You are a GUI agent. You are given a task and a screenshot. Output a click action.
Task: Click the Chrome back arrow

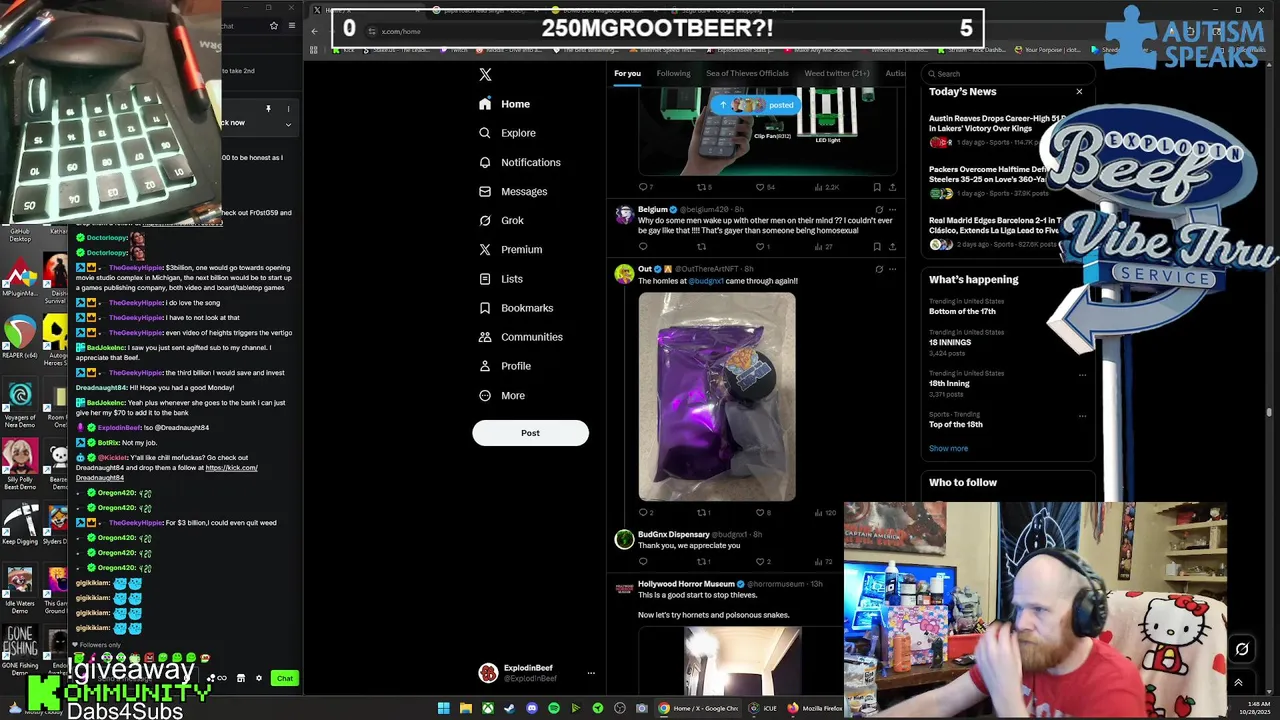(x=315, y=31)
